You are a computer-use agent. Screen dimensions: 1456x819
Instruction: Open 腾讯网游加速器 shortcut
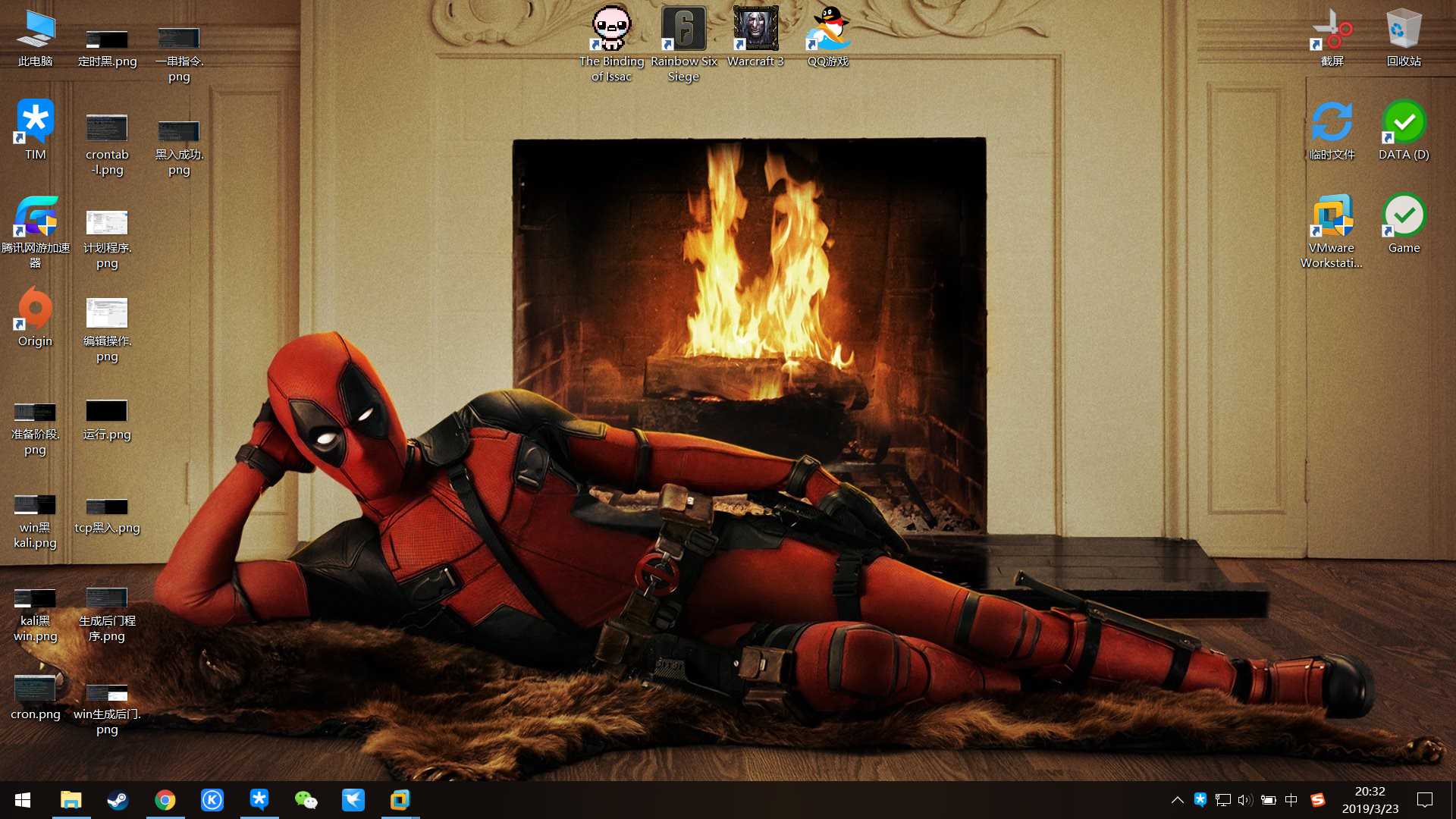[36, 231]
